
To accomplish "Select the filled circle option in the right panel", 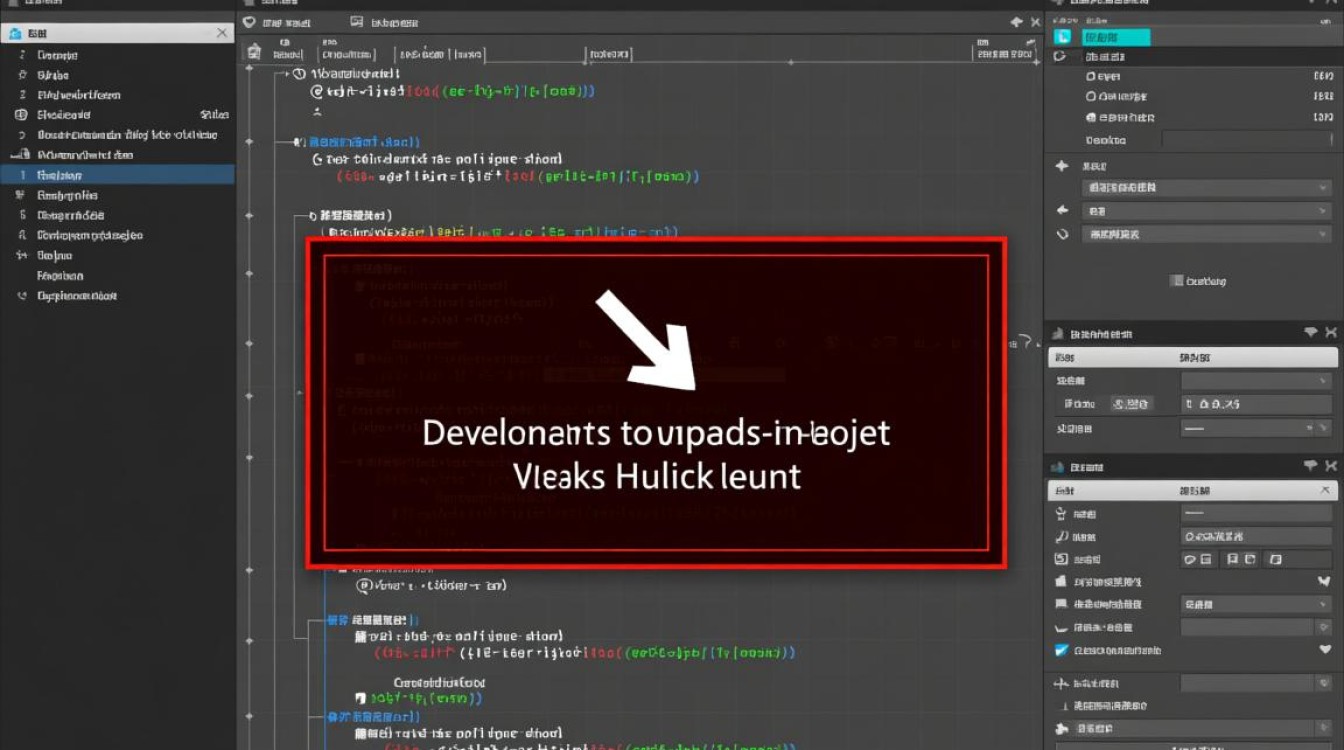I will point(1091,117).
